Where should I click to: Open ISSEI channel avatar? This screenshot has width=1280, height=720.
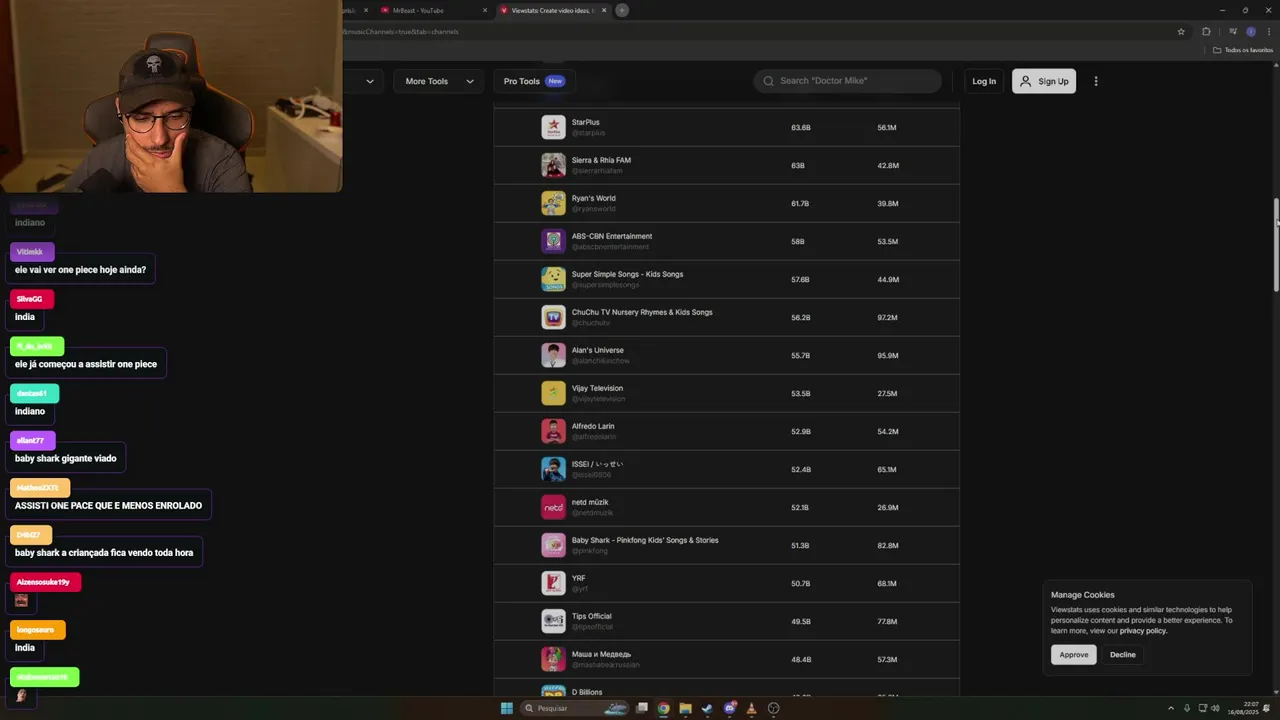[x=553, y=469]
